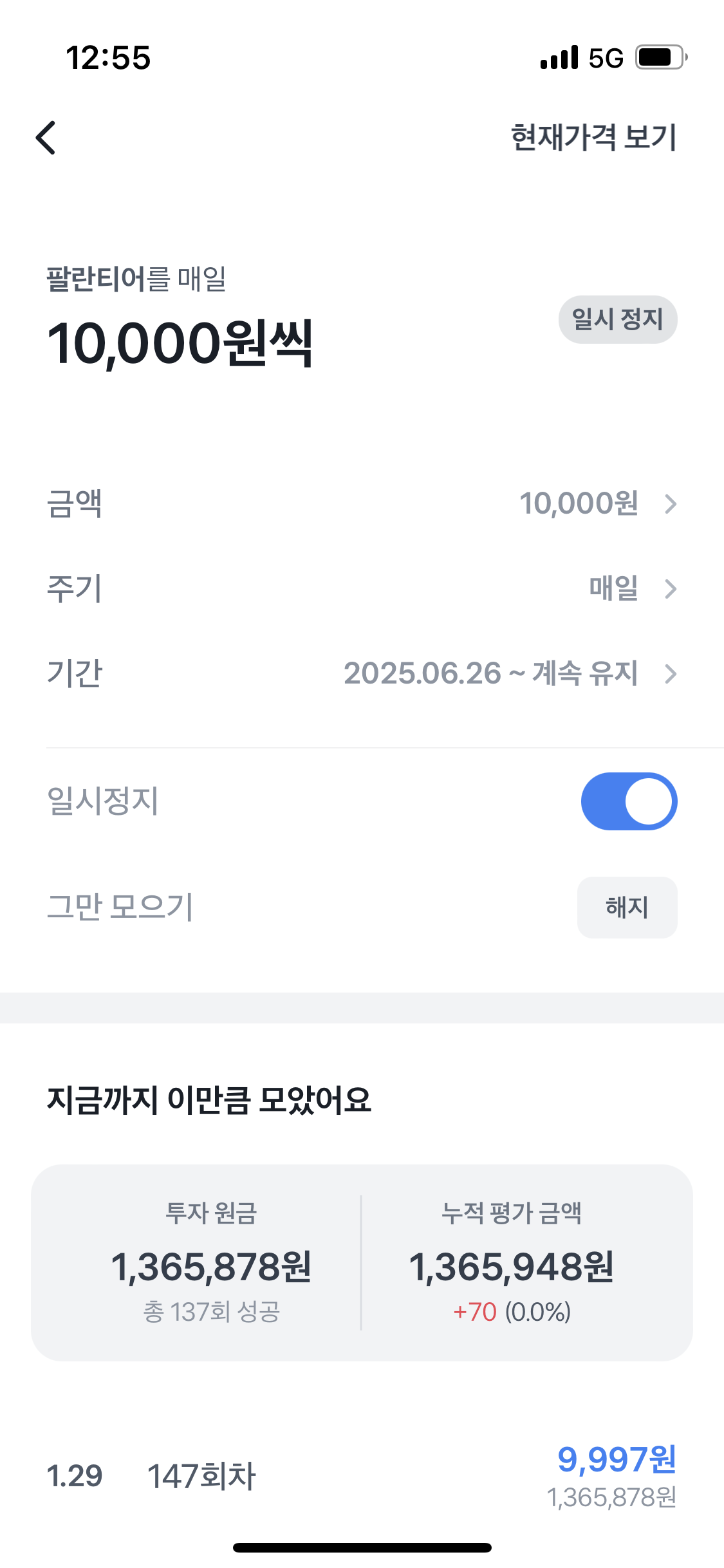Tap the 147회차 transaction entry
724x1568 pixels.
coord(201,1476)
